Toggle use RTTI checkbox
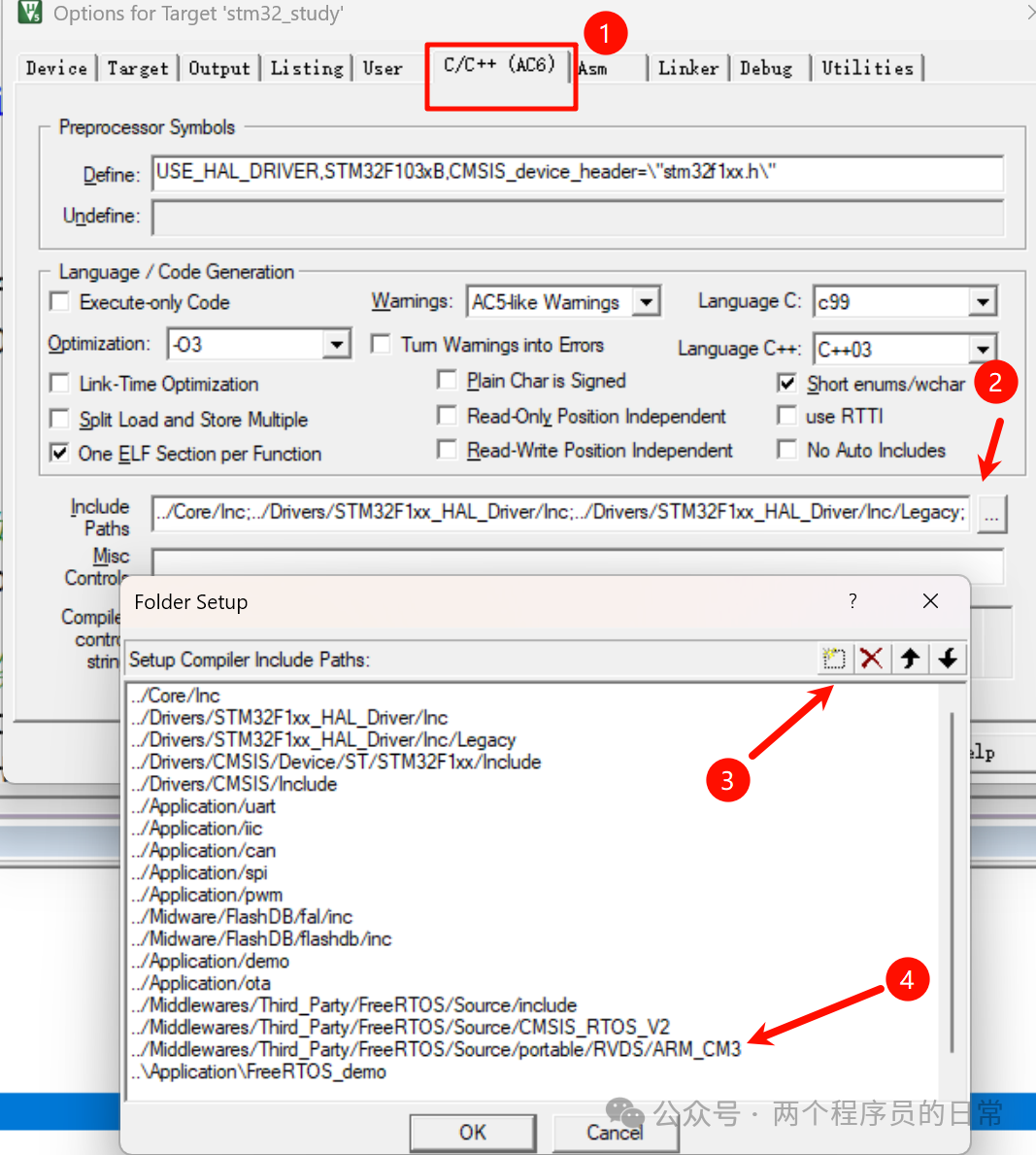The height and width of the screenshot is (1155, 1036). point(787,416)
